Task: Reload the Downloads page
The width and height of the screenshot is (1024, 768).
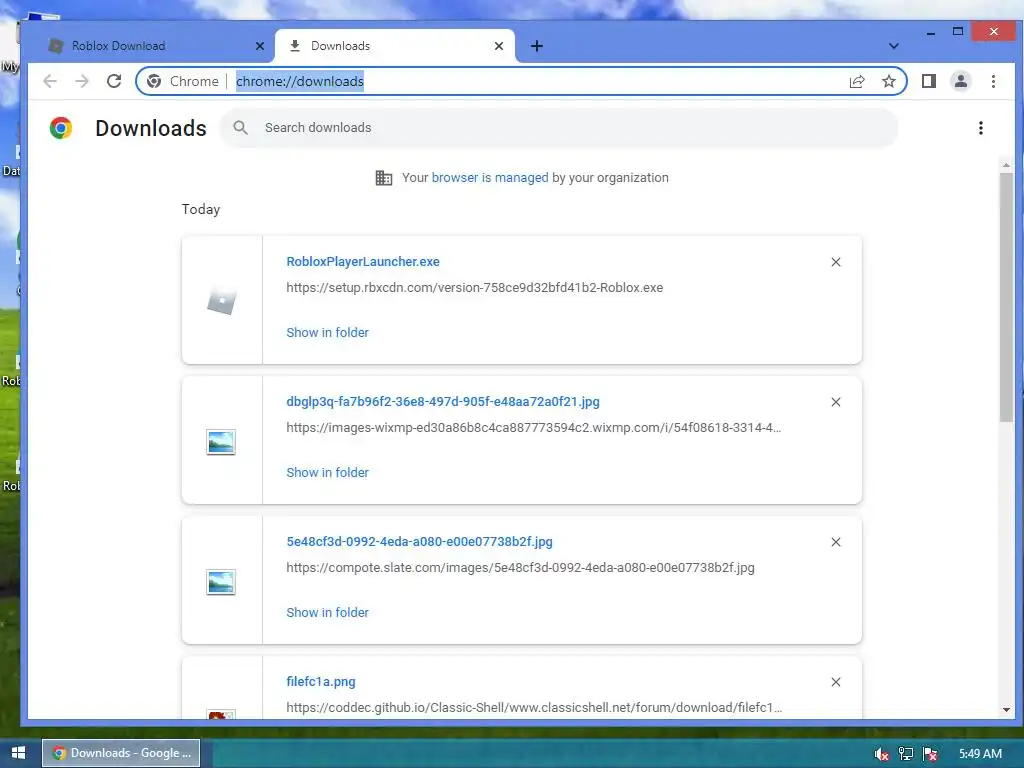Action: tap(114, 81)
